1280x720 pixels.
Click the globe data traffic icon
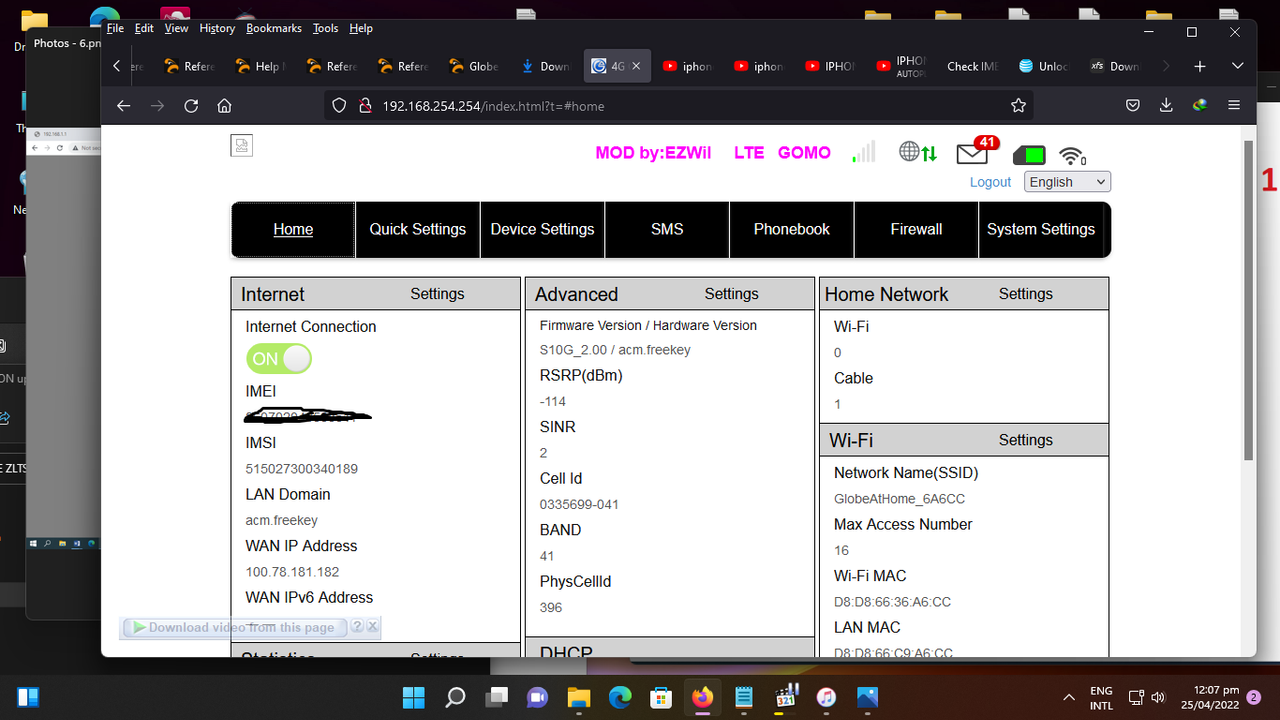coord(917,152)
